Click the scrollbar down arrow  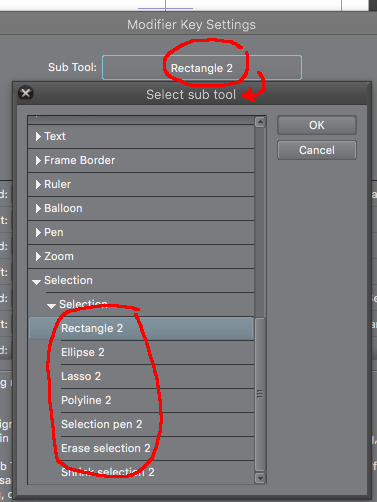[260, 478]
